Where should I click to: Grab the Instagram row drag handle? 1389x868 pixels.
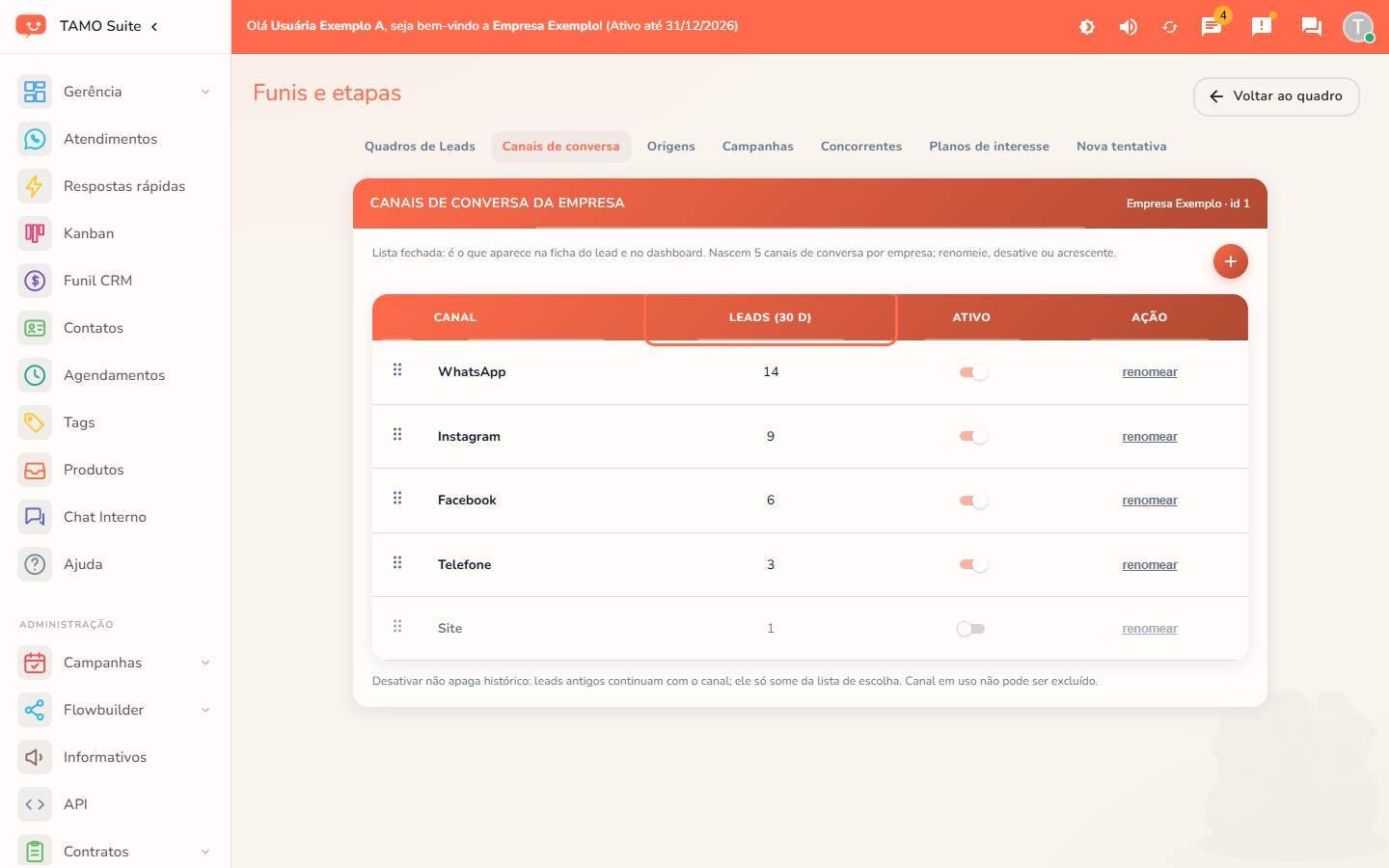(397, 435)
